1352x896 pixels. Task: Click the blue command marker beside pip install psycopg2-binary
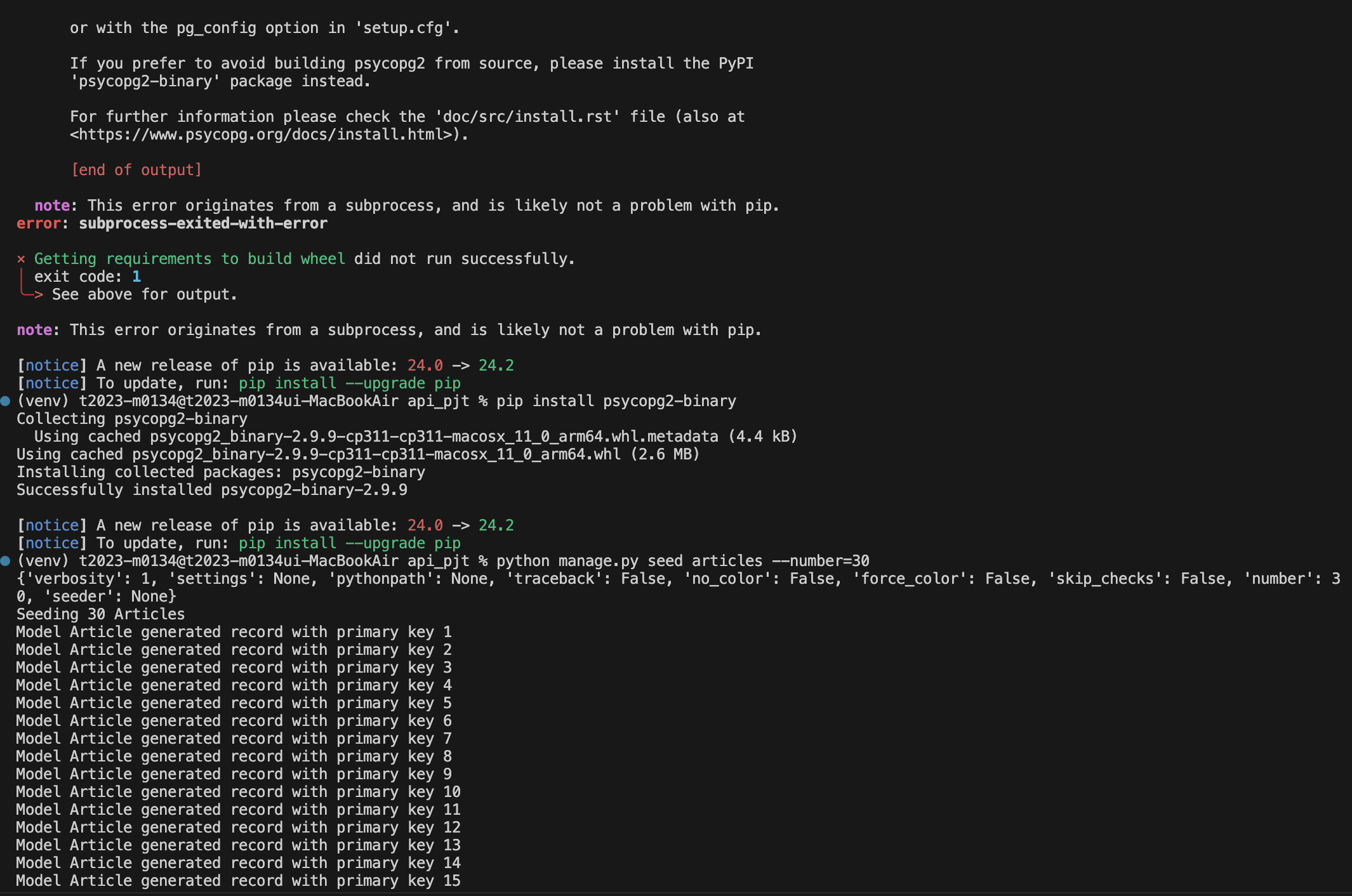click(6, 401)
